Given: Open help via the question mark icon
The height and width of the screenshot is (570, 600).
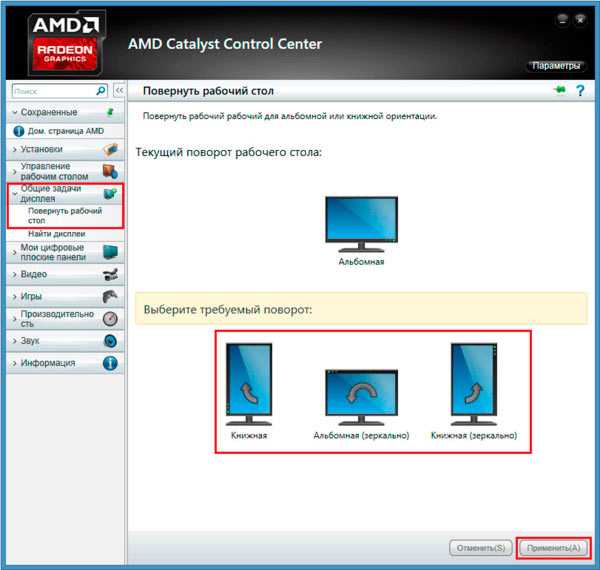Looking at the screenshot, I should (579, 91).
